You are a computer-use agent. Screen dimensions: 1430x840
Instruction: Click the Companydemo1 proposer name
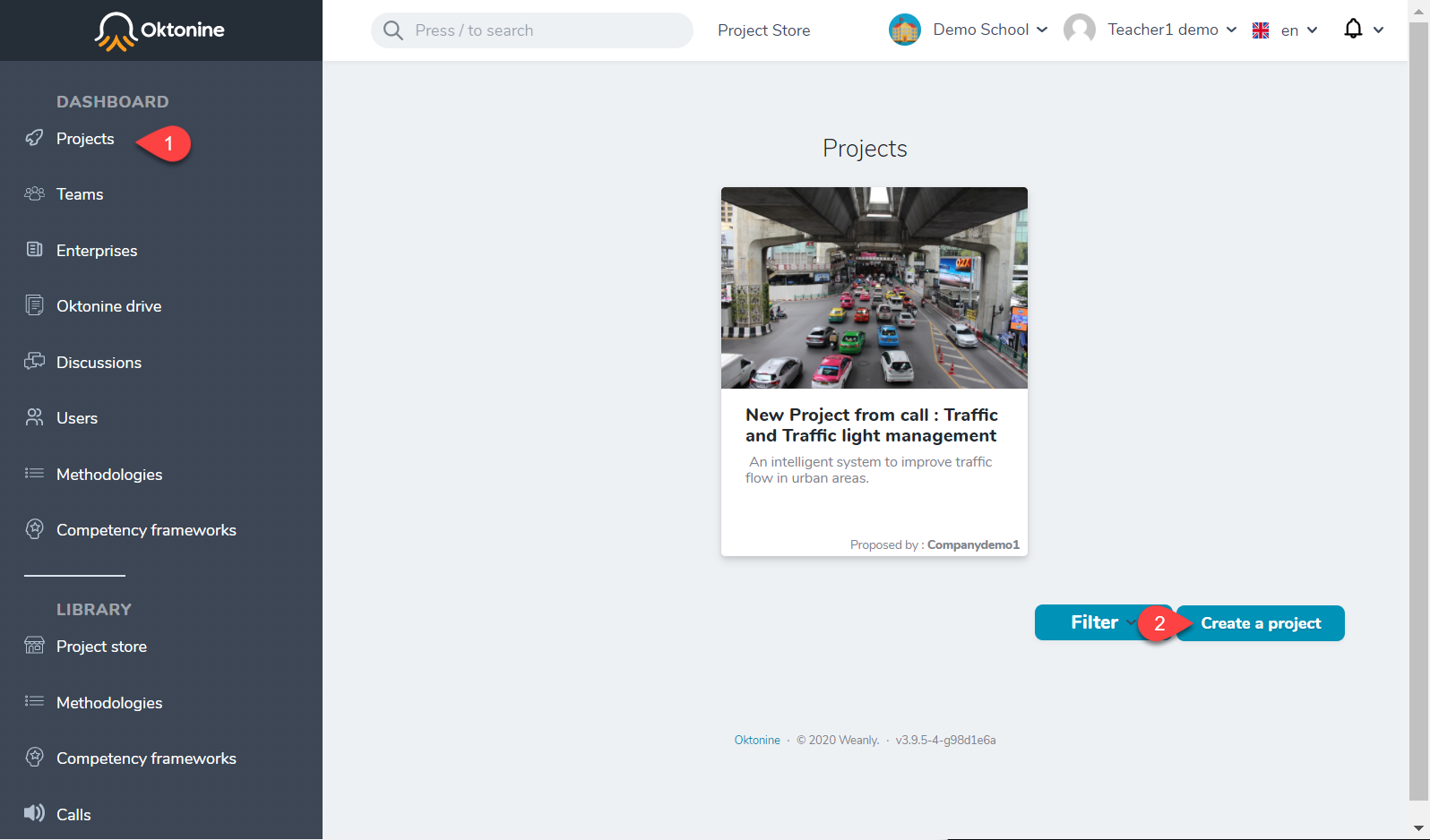(x=973, y=544)
